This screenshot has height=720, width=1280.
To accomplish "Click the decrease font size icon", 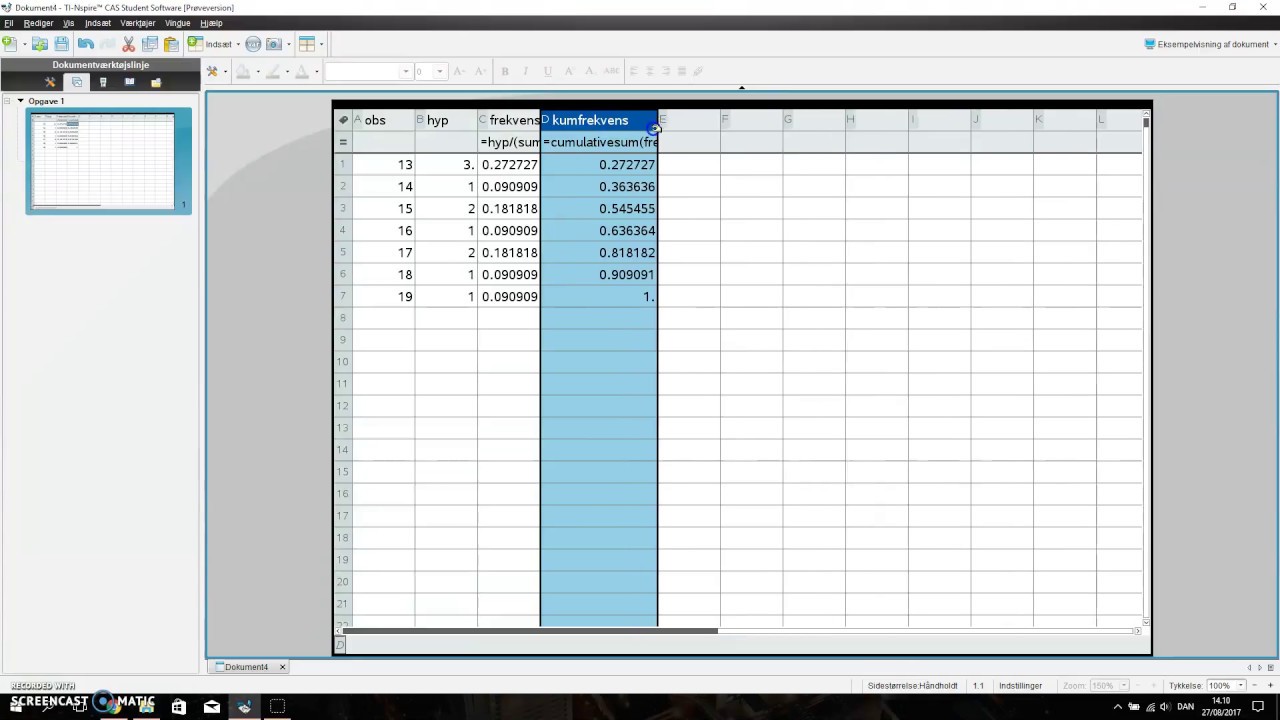I will click(459, 71).
